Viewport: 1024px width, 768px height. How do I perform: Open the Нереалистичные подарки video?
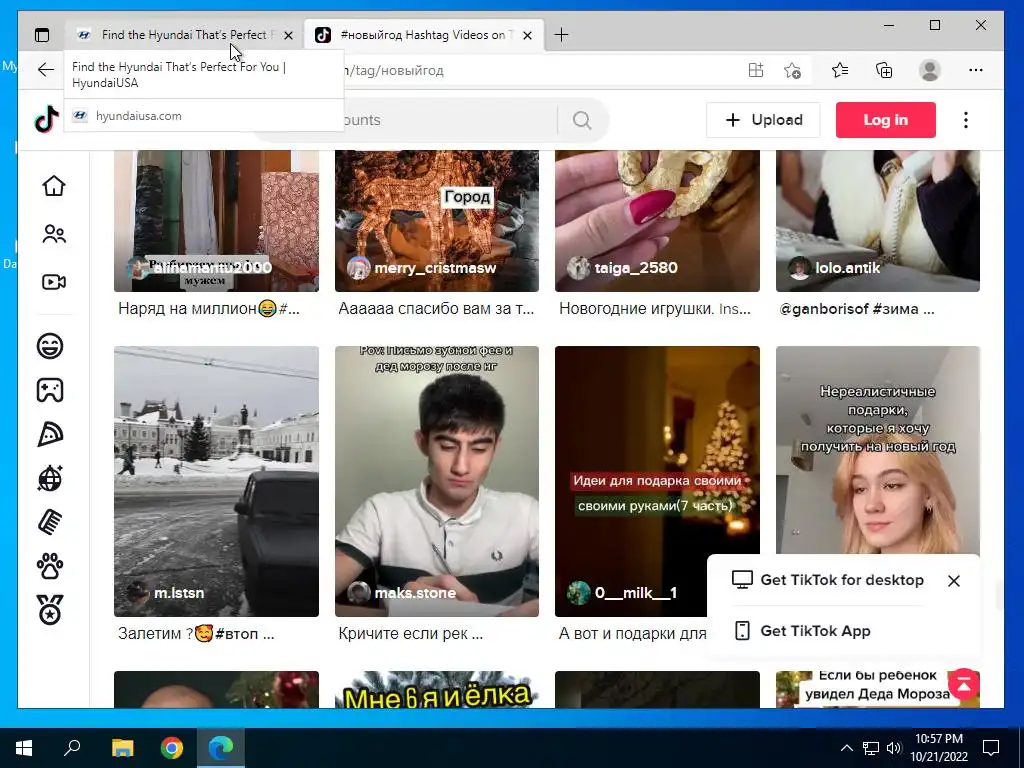pyautogui.click(x=878, y=451)
